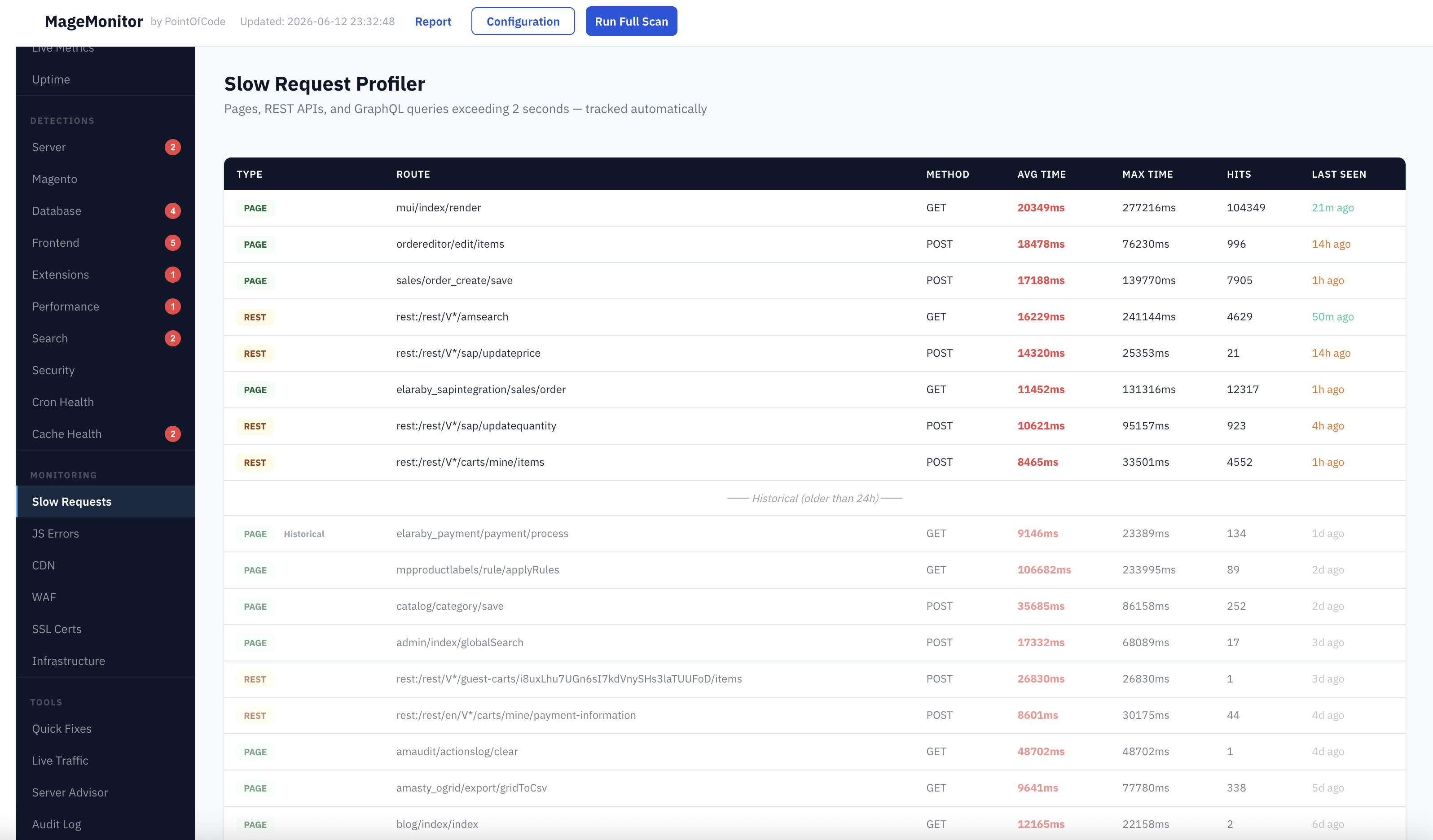The height and width of the screenshot is (840, 1433).
Task: Click amaudit/actionslog/clear route
Action: click(x=457, y=751)
